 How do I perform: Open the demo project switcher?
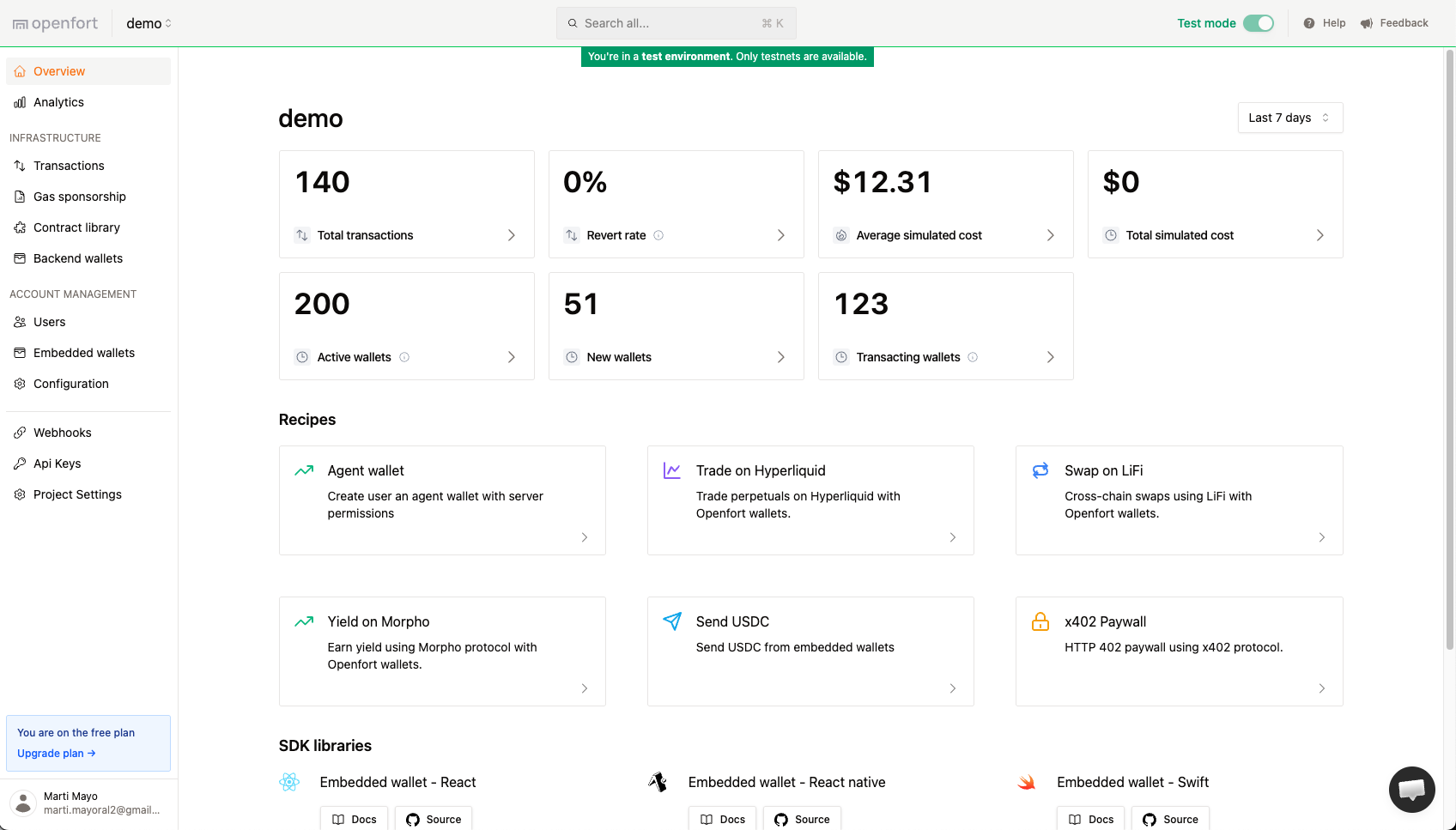point(148,23)
